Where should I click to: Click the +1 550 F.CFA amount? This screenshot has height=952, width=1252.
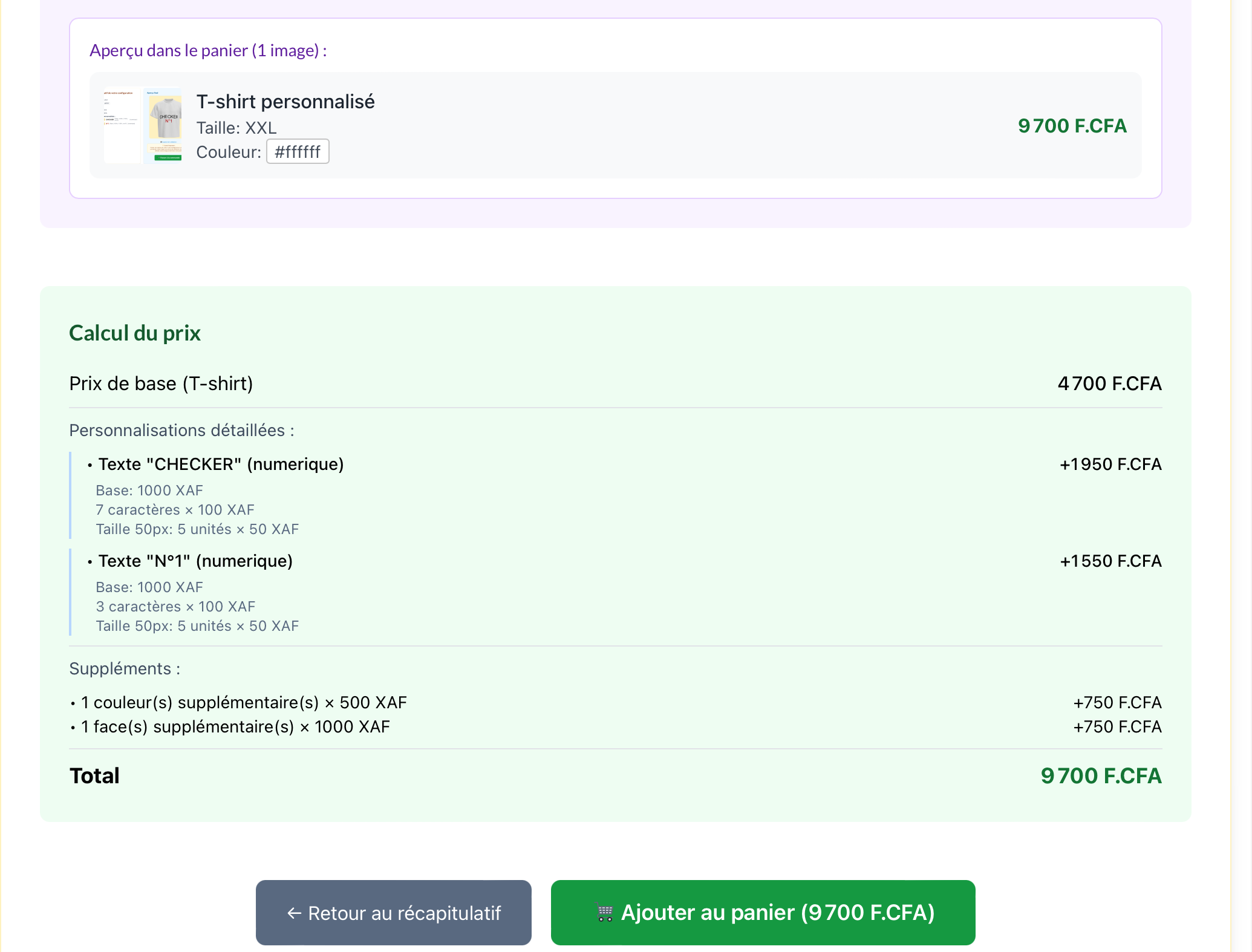[1110, 561]
